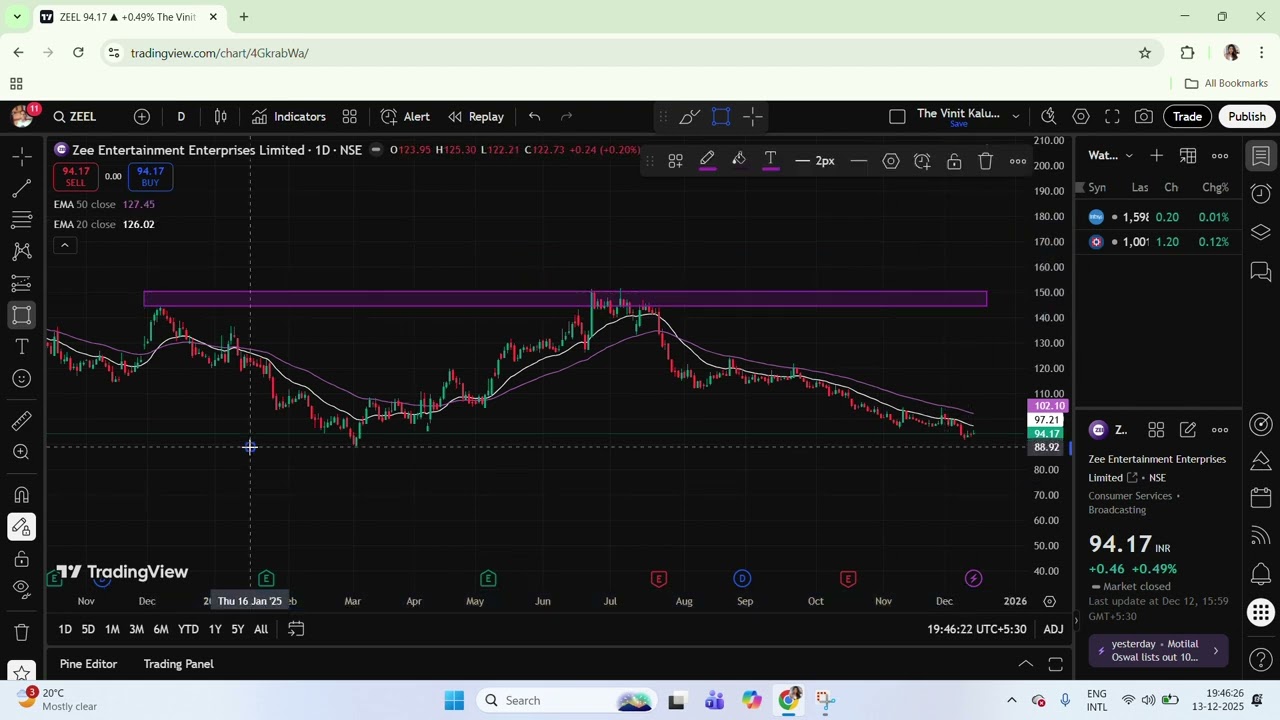Select the All time range
The image size is (1280, 720).
[261, 629]
